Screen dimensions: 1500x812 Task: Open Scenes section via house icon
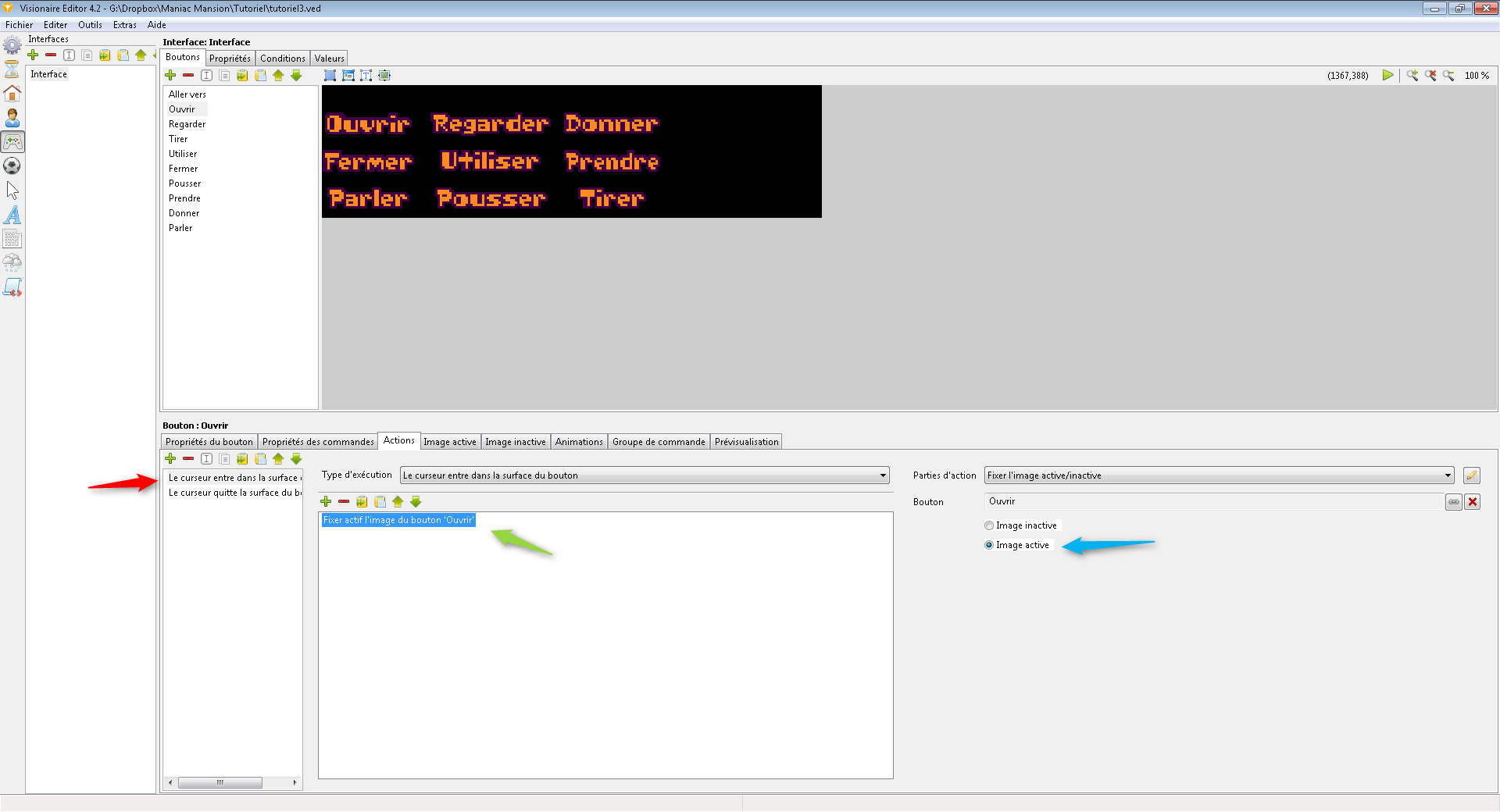pos(12,94)
